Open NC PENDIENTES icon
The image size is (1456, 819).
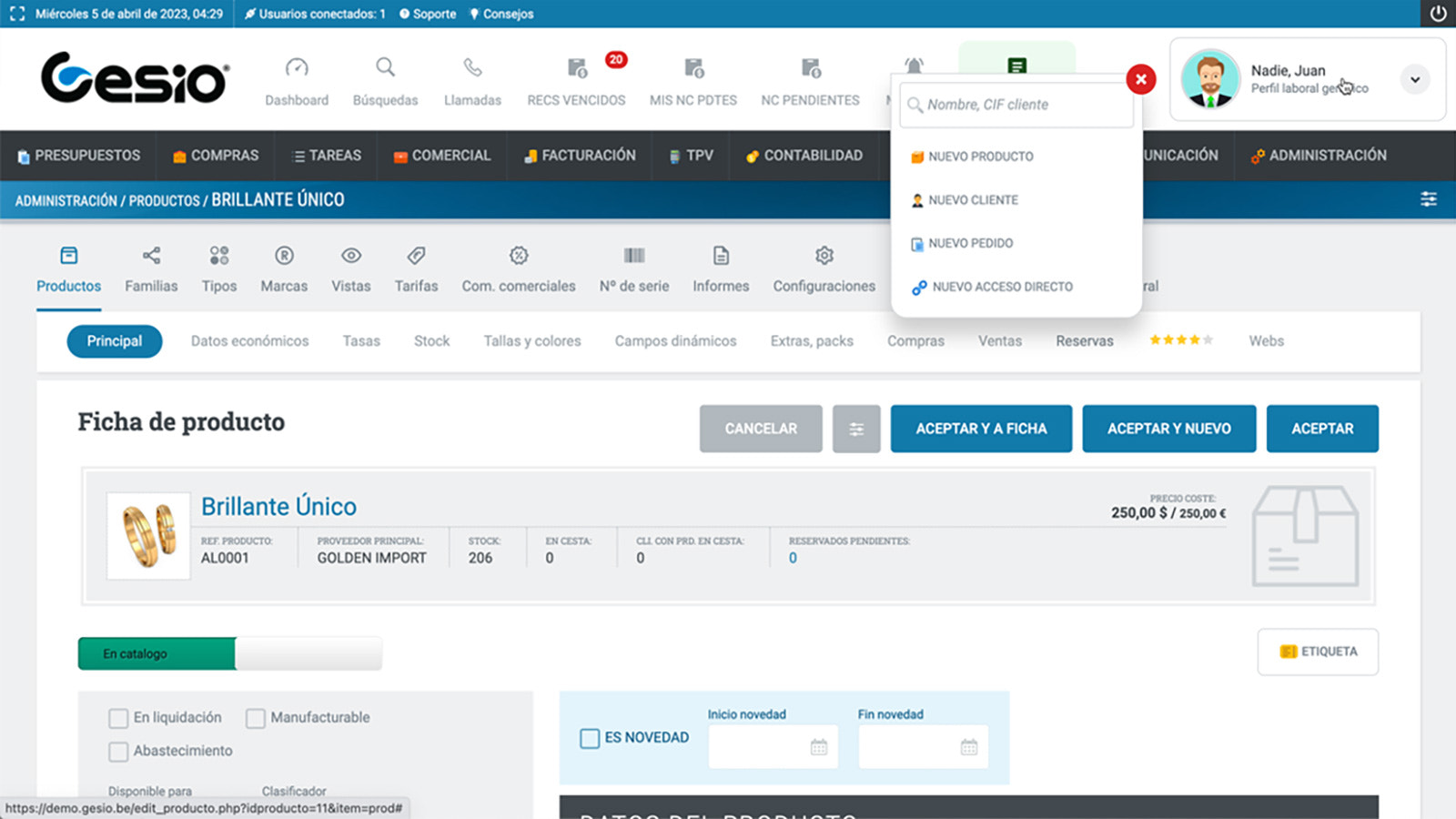(x=811, y=68)
